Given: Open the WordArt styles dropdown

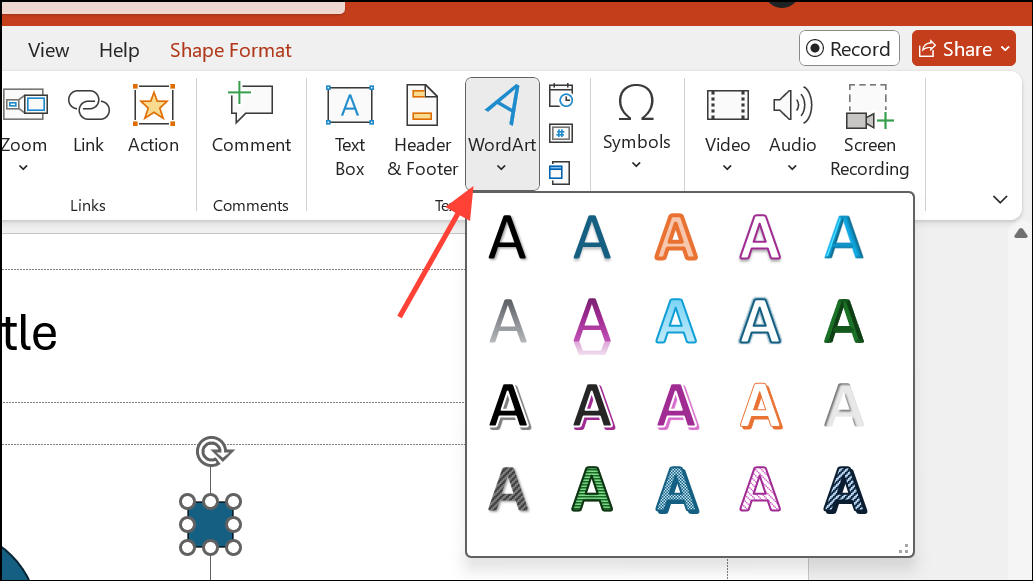Looking at the screenshot, I should pos(501,165).
